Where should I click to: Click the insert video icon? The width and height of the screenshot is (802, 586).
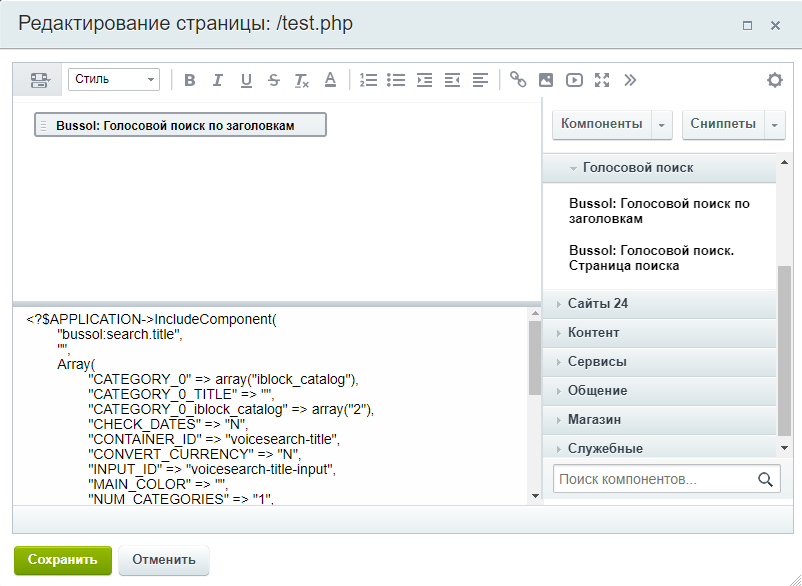574,80
